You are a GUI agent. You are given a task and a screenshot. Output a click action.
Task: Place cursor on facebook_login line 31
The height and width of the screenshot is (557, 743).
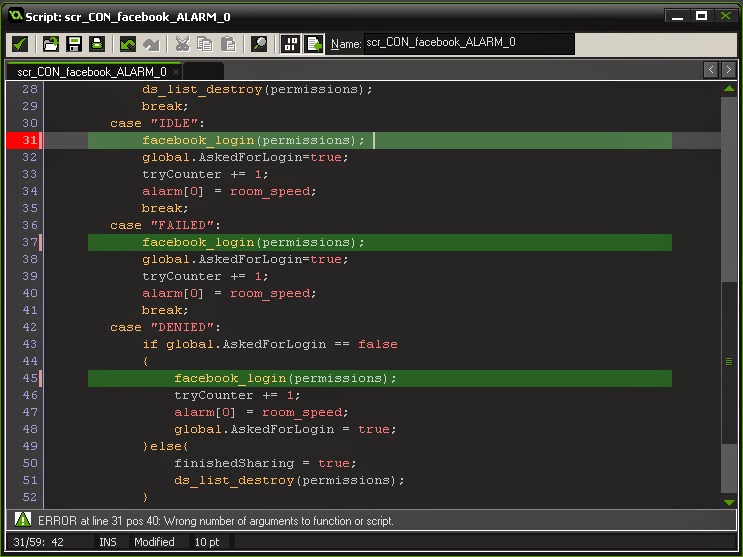tap(254, 140)
